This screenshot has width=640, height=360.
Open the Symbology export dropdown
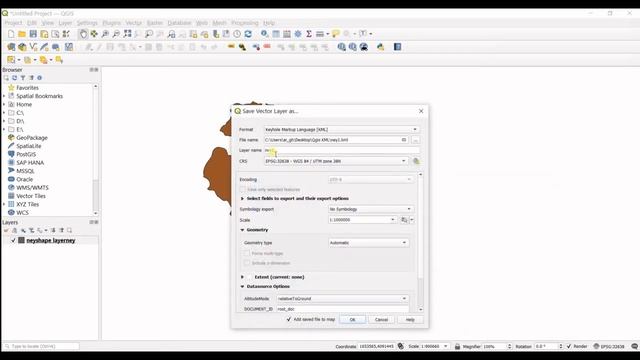click(x=370, y=209)
